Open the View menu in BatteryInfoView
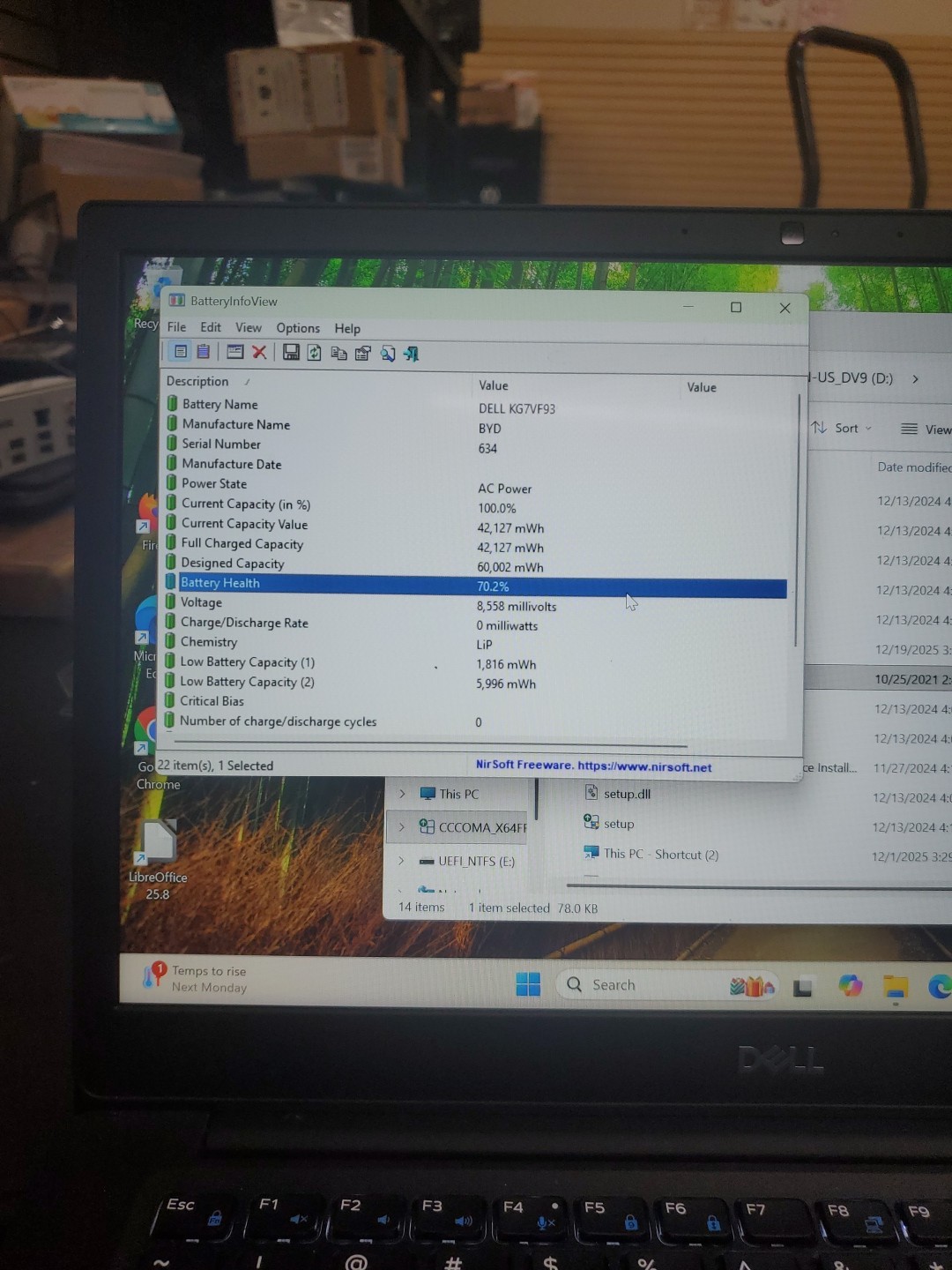 pos(249,327)
